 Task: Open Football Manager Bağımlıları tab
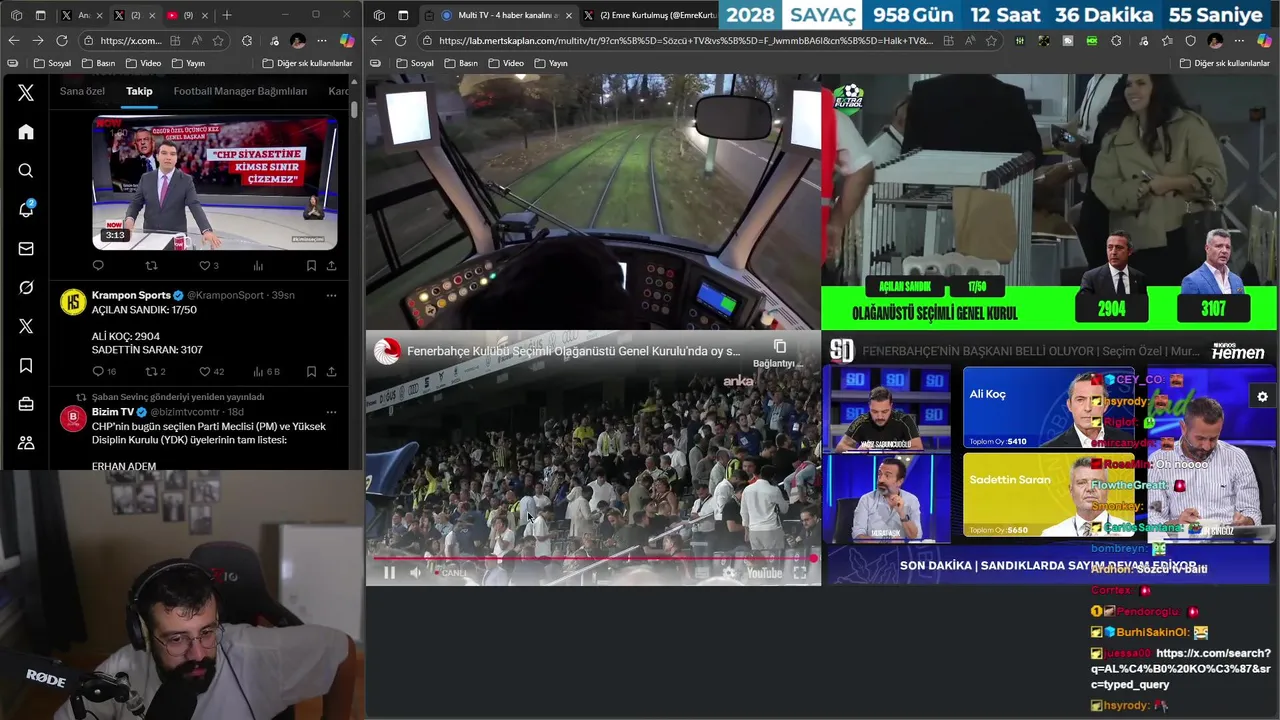tap(240, 91)
